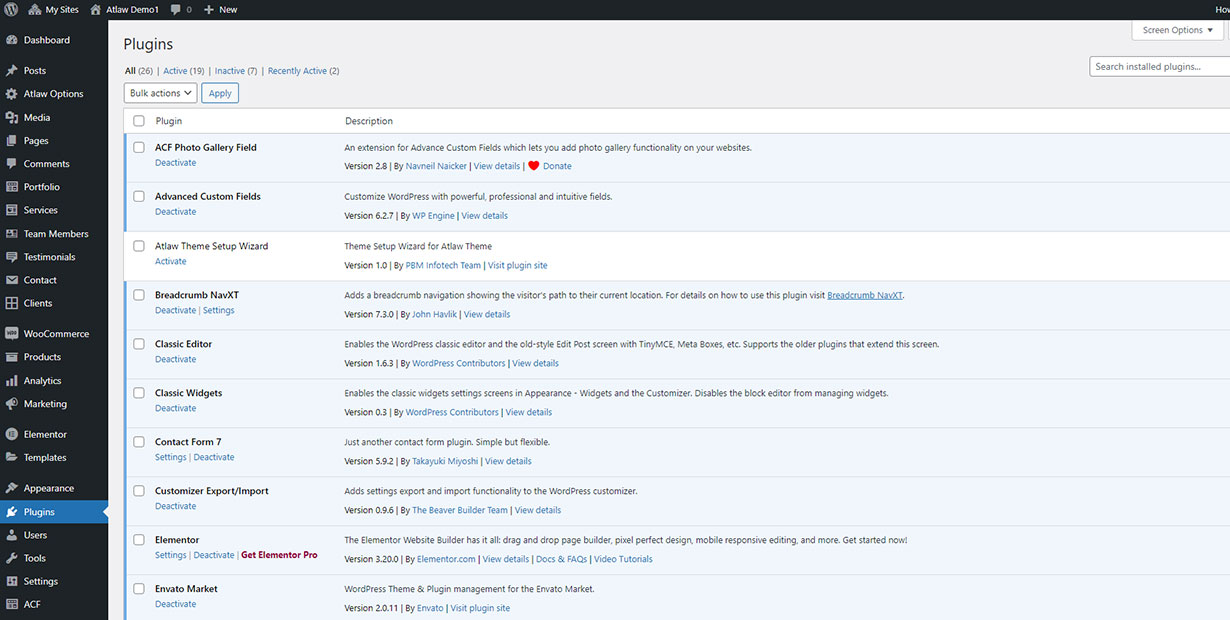
Task: Check the ACF Photo Gallery Field checkbox
Action: tap(139, 147)
